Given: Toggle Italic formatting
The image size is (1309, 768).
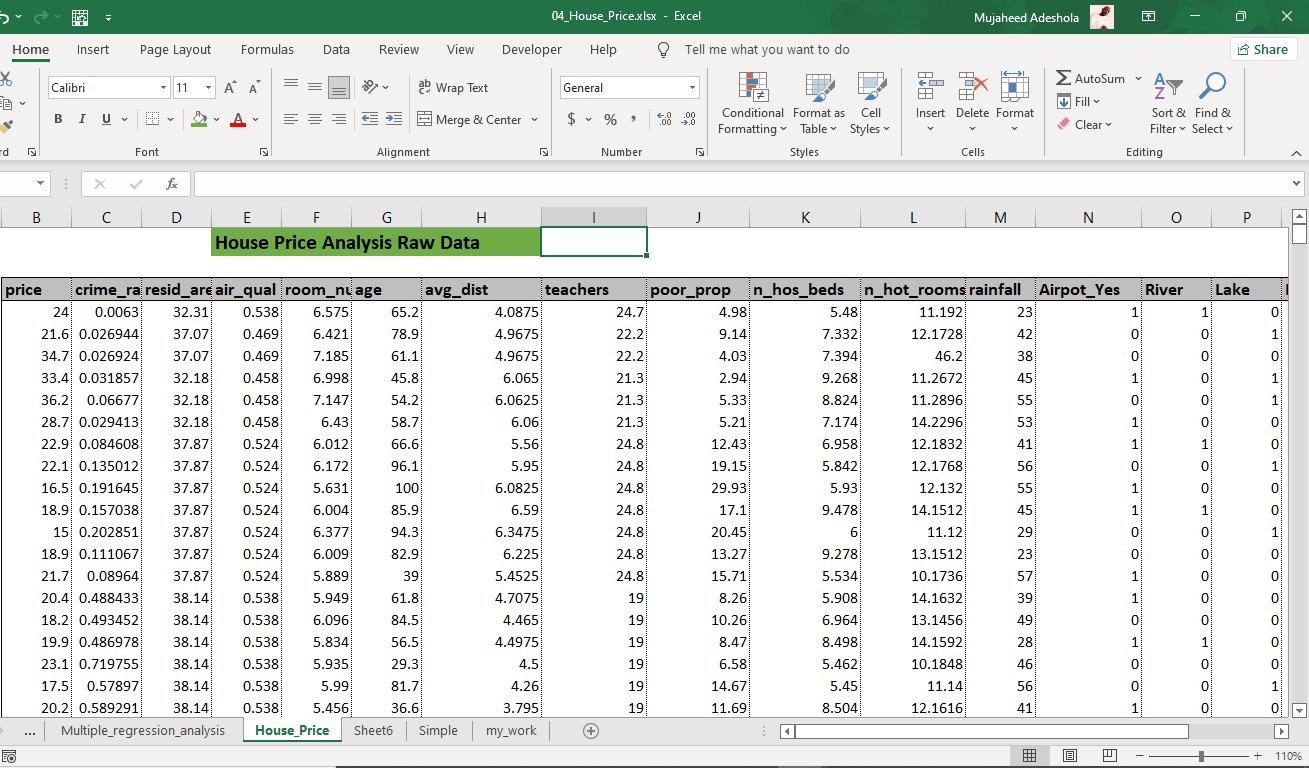Looking at the screenshot, I should pos(82,119).
